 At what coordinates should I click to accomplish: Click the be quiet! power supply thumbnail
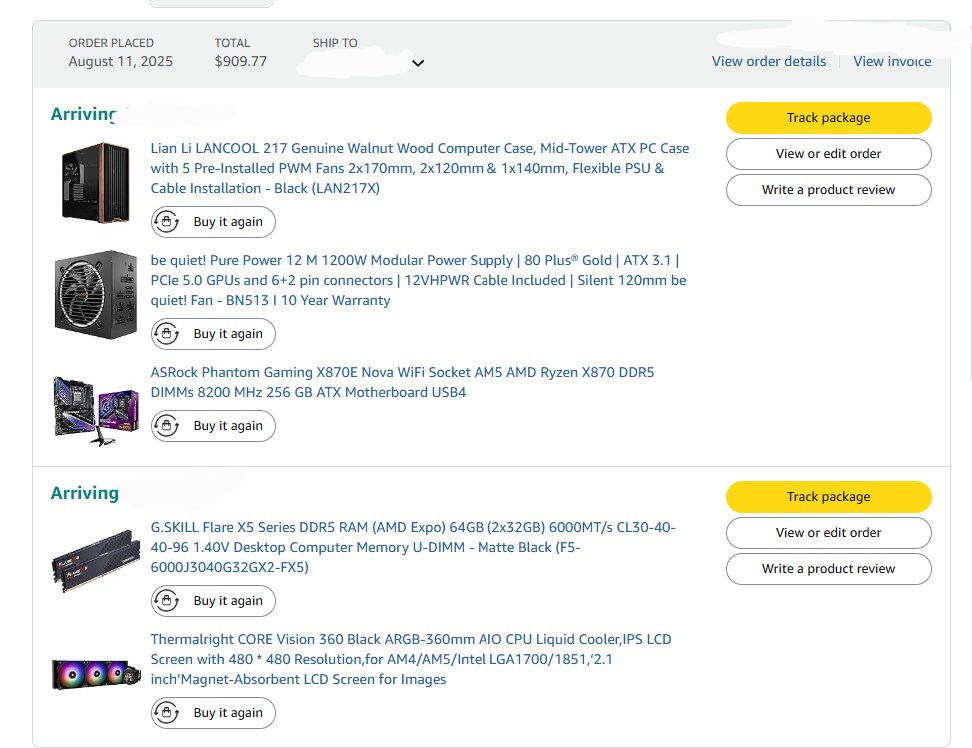95,294
